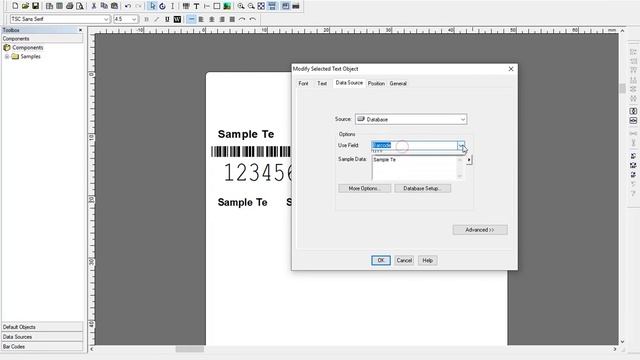640x360 pixels.
Task: Expand the Data Sources toolbox section
Action: point(42,337)
